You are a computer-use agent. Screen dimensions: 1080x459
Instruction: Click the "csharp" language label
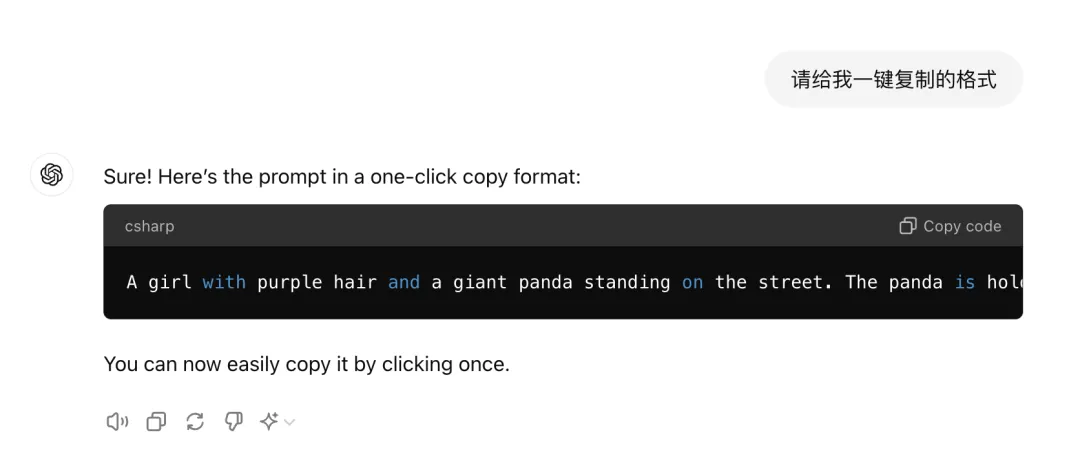[149, 226]
